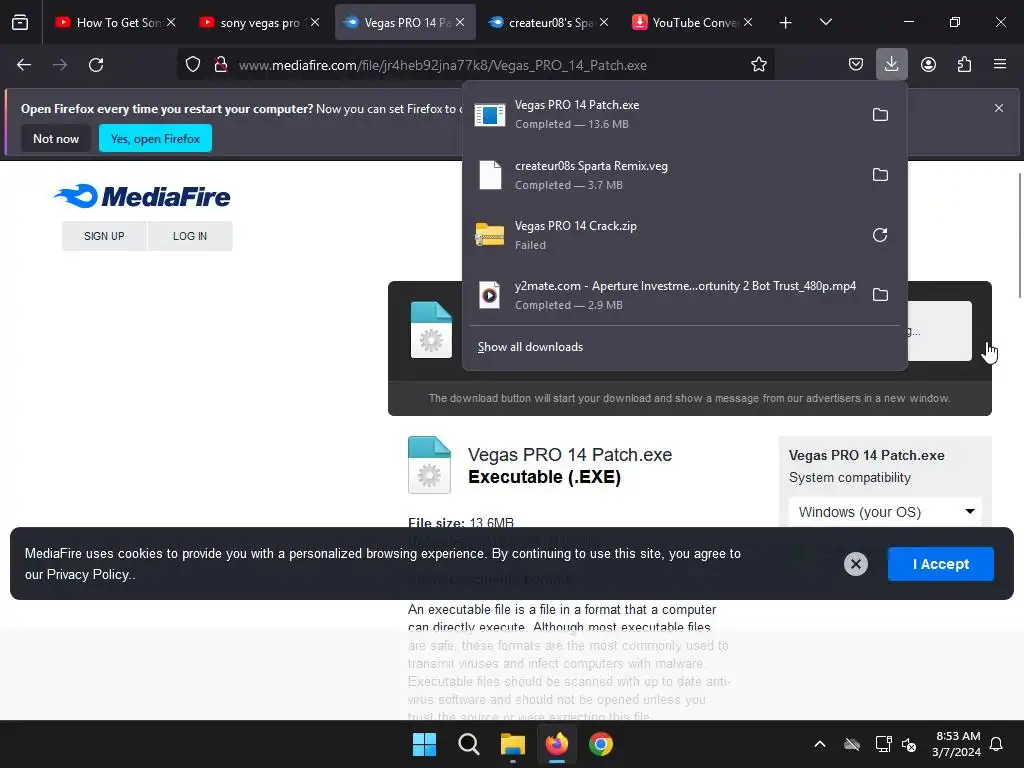Open the Firefox View icon

point(20,22)
